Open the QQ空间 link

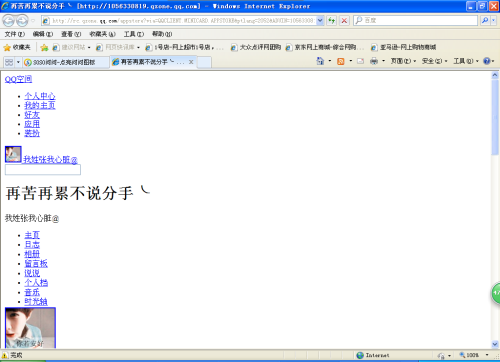[x=18, y=79]
